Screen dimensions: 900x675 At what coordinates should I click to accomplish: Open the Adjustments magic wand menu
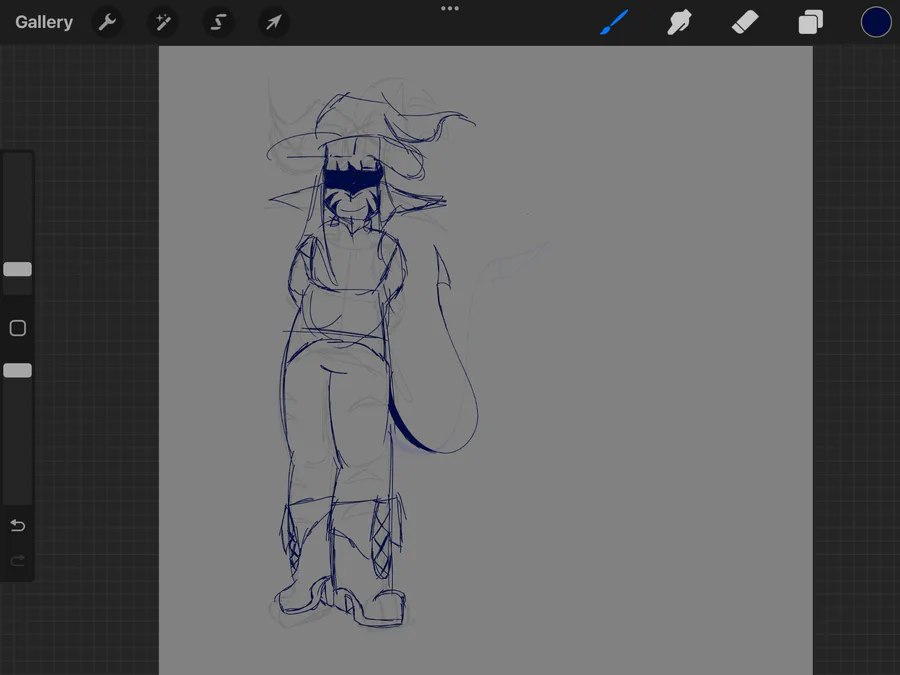click(x=162, y=22)
